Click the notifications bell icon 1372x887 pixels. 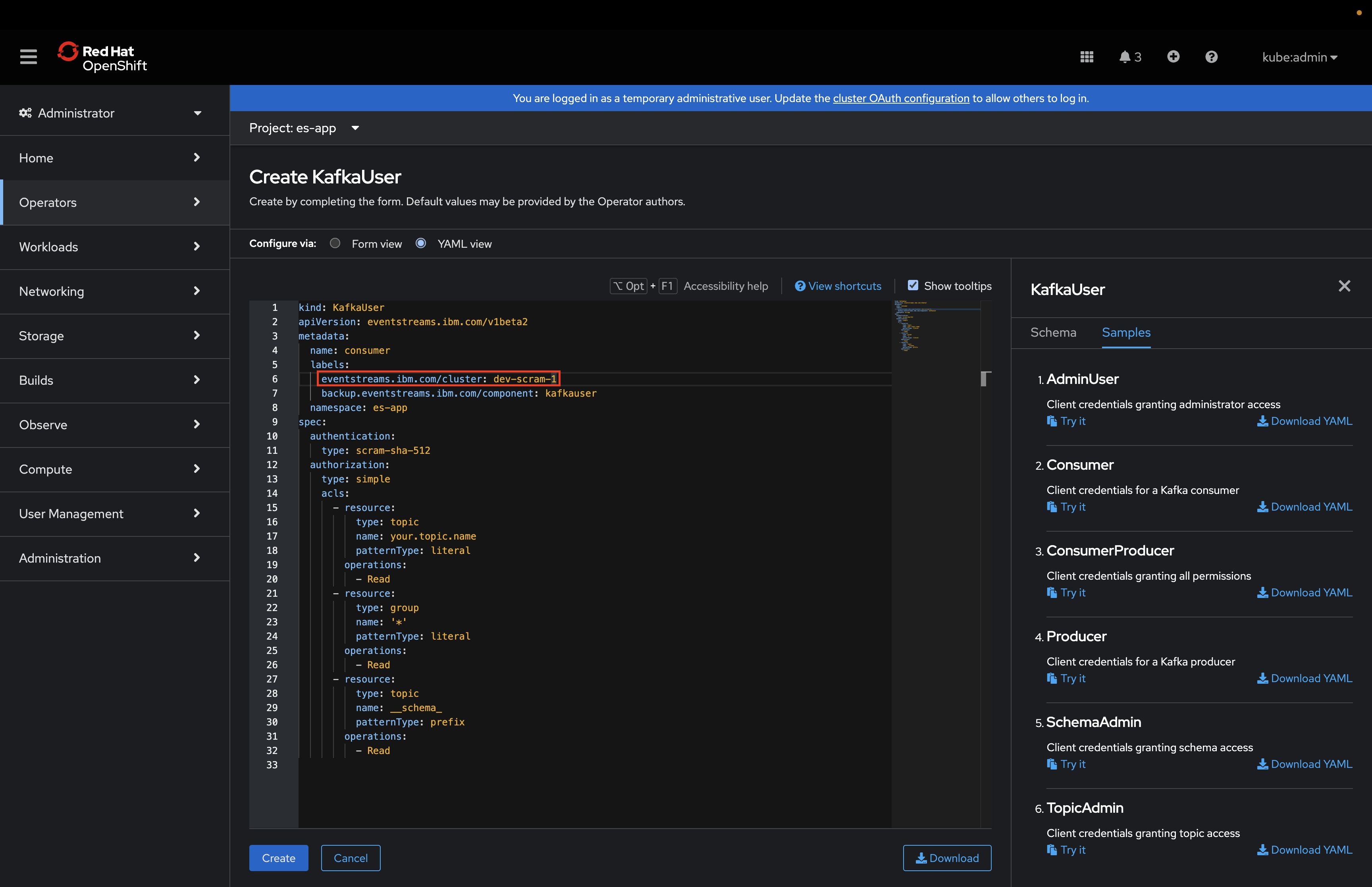(1125, 56)
